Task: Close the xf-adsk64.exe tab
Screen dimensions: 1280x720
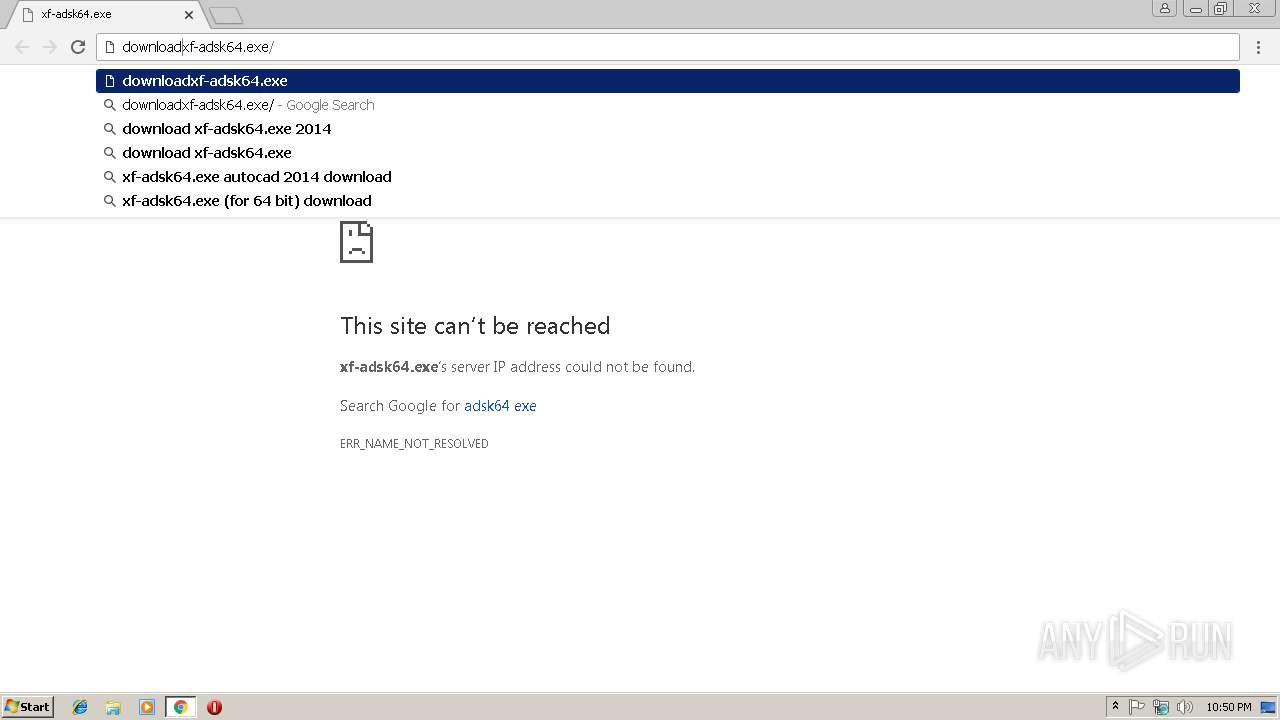Action: pos(189,15)
